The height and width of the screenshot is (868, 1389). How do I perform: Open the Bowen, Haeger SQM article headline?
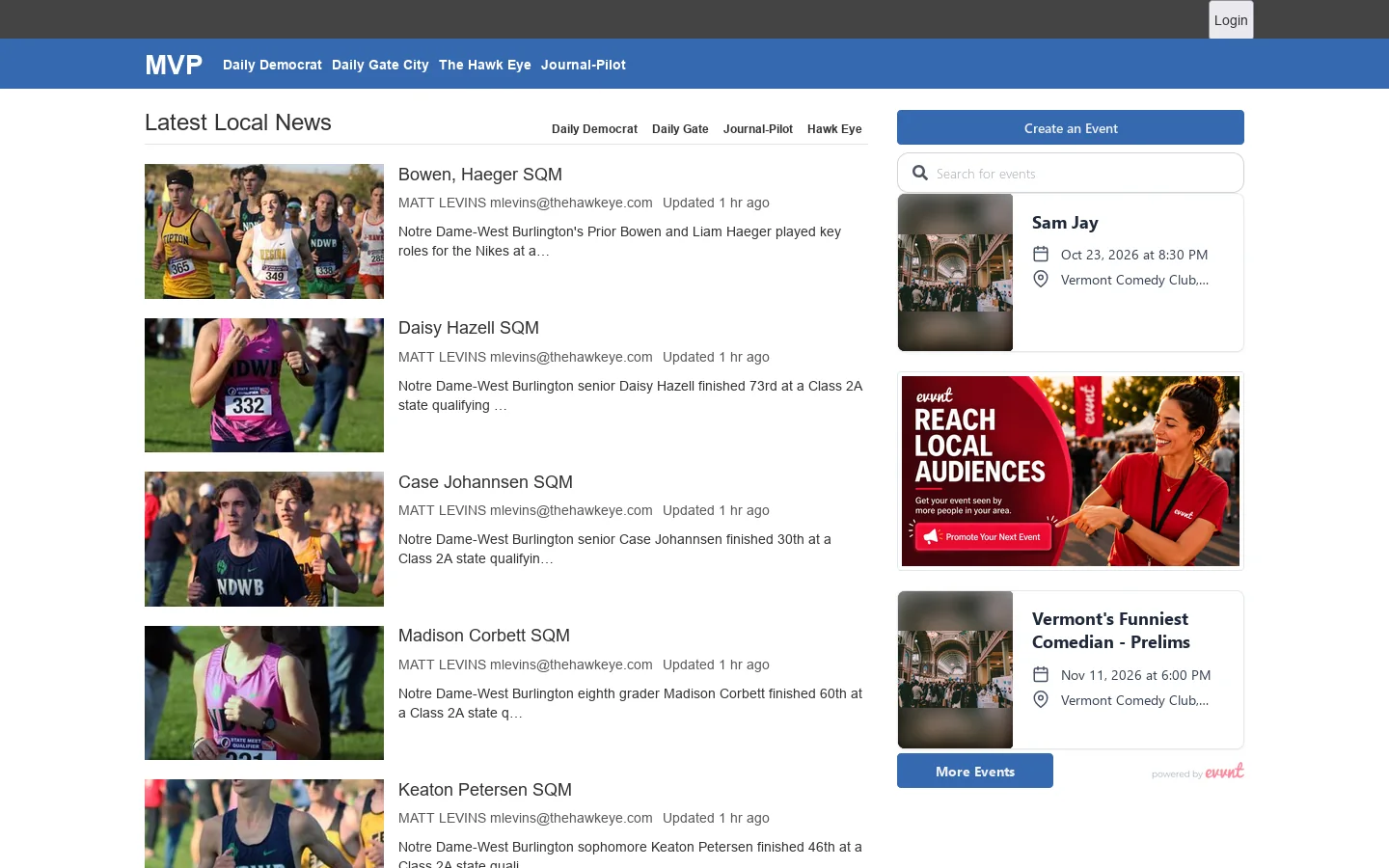[480, 175]
